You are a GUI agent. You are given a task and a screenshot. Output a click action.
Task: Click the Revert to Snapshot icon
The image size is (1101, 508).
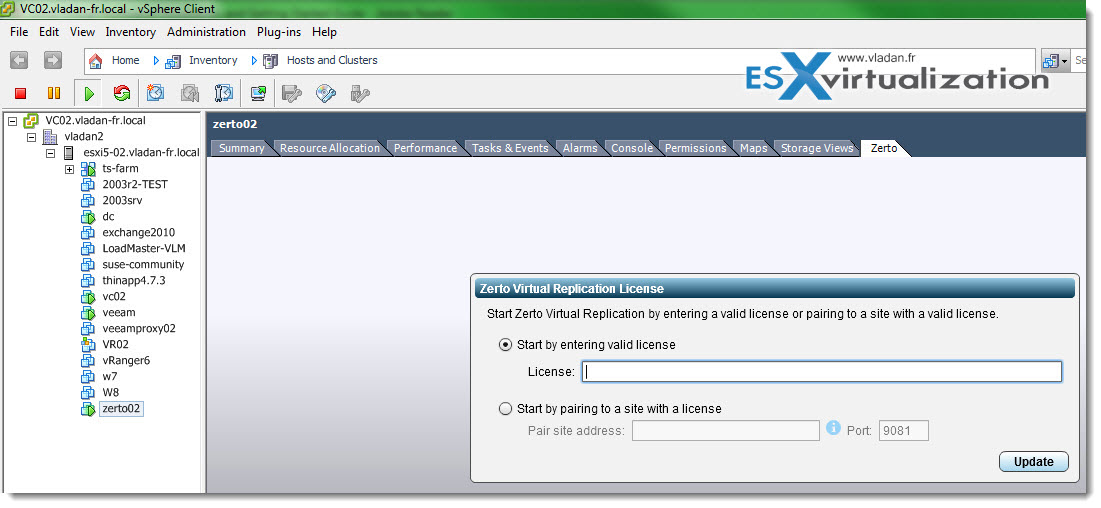[x=190, y=93]
